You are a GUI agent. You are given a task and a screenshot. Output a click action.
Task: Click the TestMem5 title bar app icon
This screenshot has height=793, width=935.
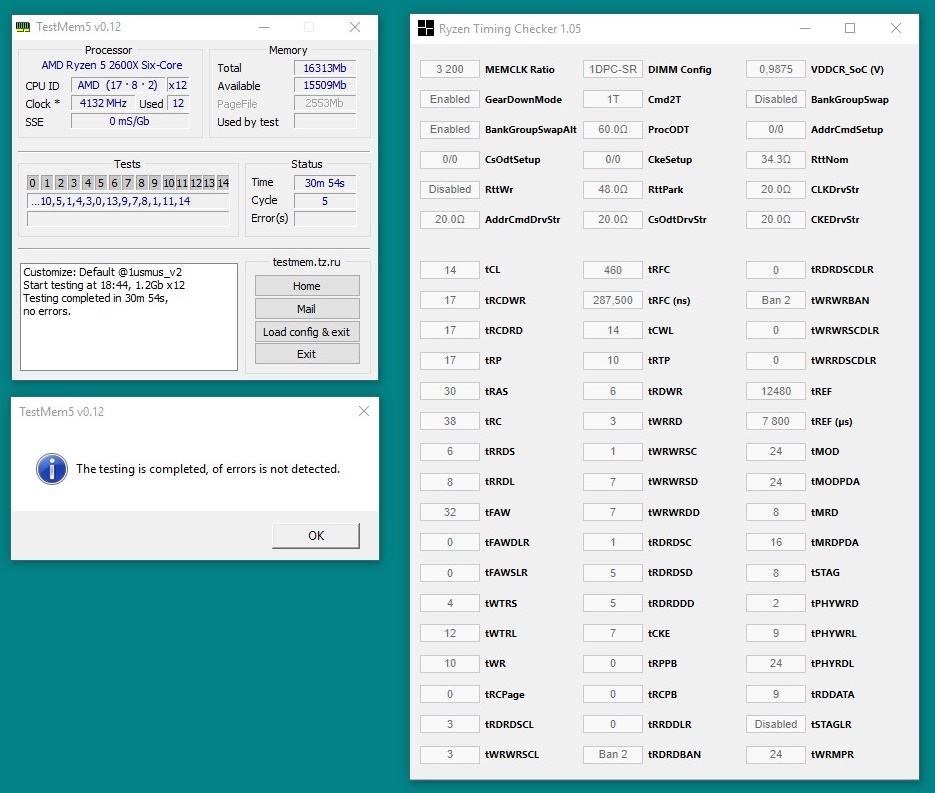coord(22,27)
